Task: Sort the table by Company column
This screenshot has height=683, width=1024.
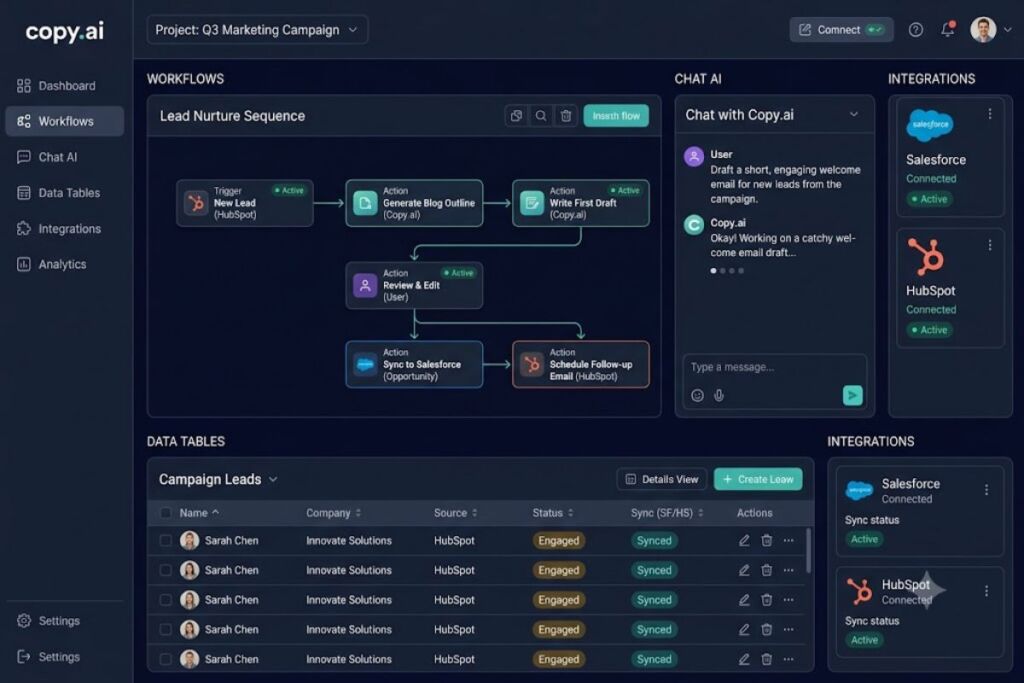Action: [x=334, y=513]
